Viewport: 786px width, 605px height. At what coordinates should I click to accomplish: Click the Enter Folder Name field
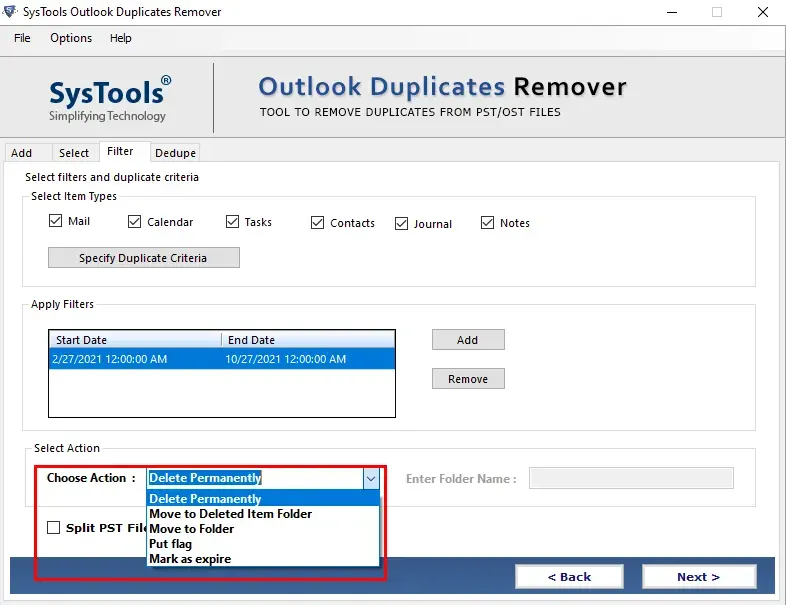click(x=631, y=478)
